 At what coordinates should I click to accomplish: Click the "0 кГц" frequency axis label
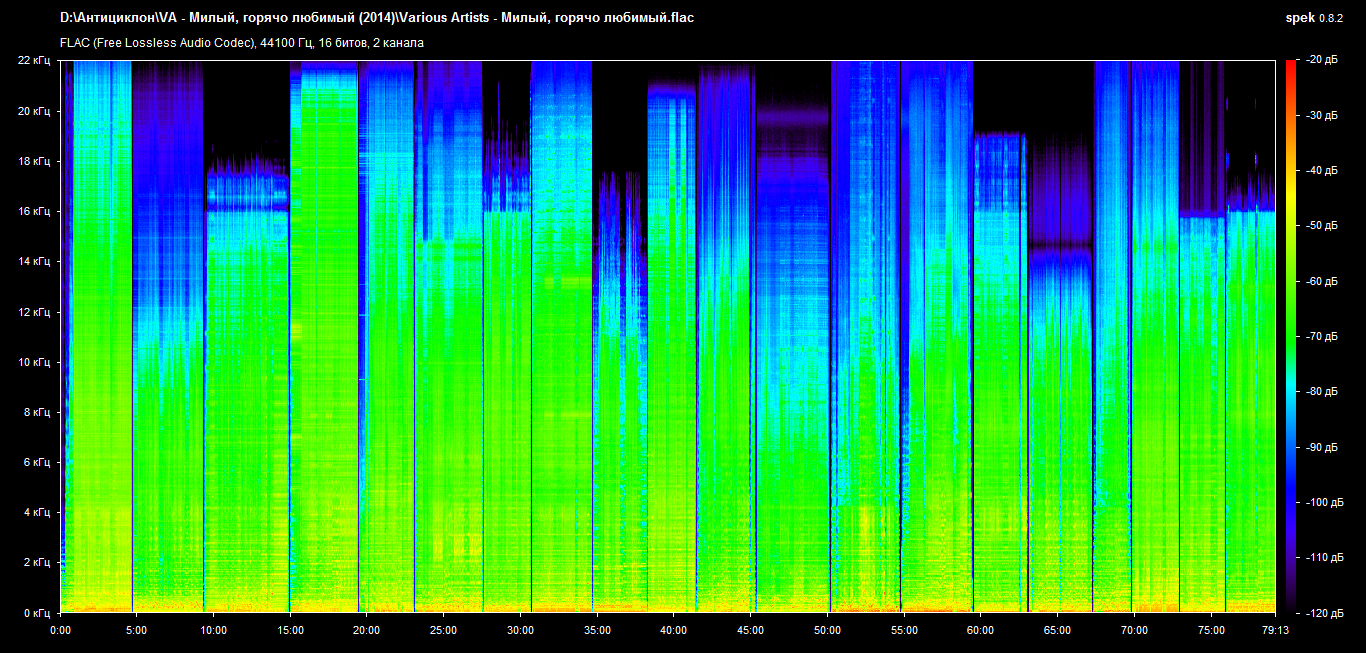pos(37,612)
